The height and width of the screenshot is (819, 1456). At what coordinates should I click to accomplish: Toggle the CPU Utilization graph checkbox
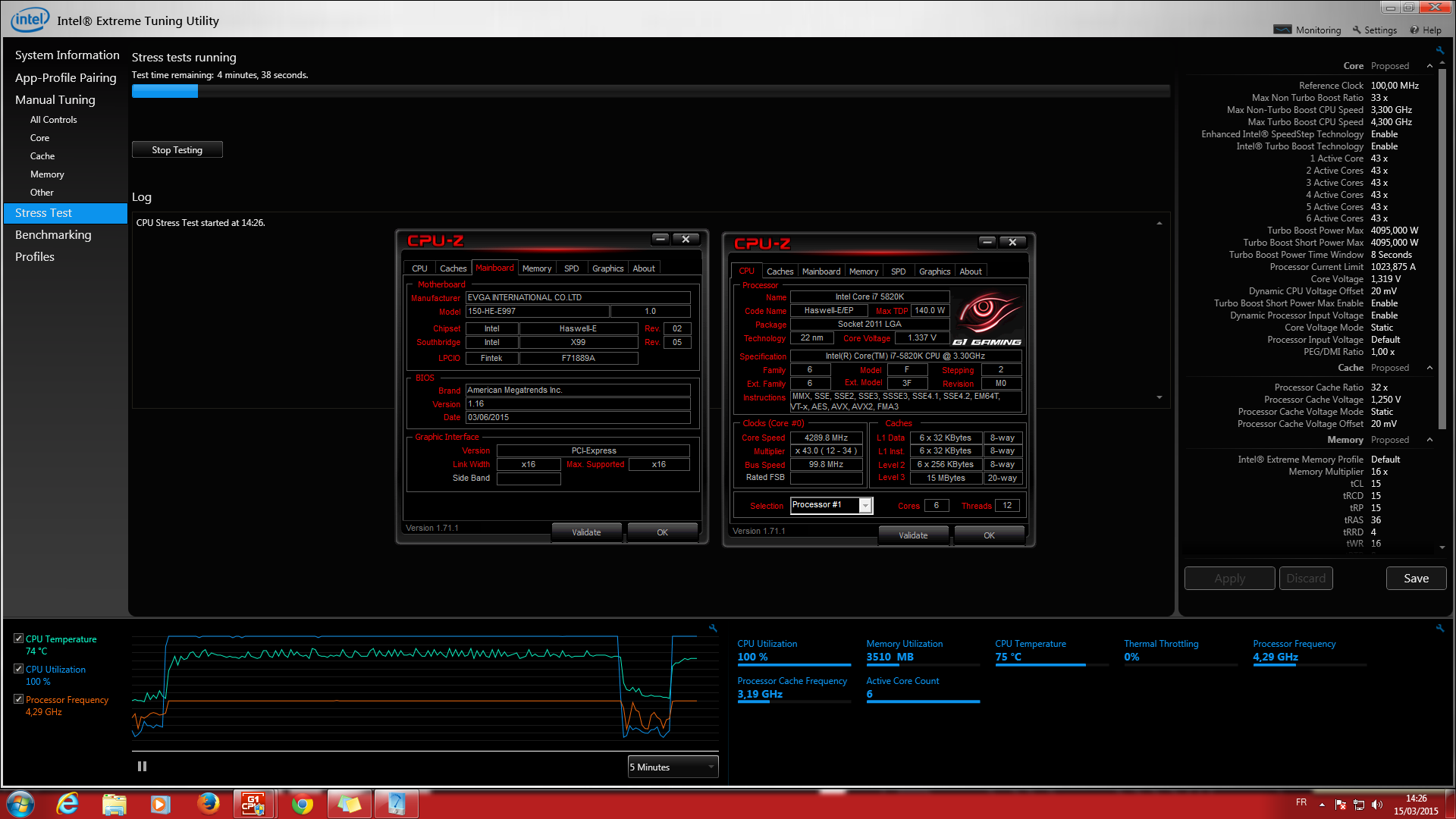[18, 669]
